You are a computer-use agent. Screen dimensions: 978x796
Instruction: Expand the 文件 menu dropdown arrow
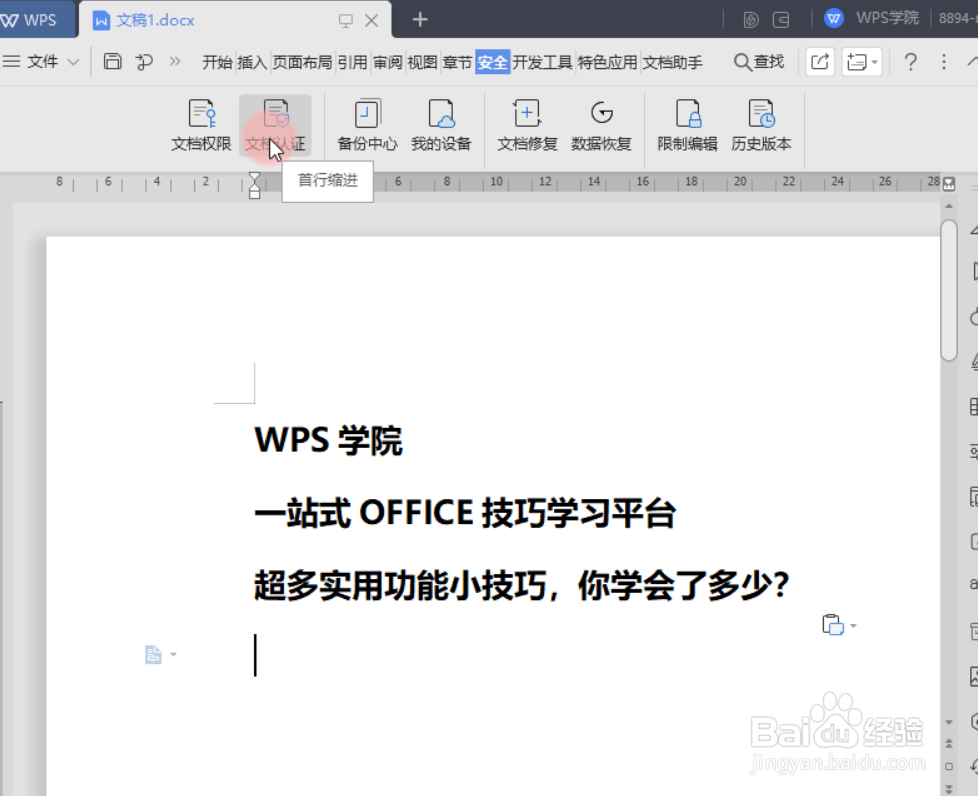73,62
